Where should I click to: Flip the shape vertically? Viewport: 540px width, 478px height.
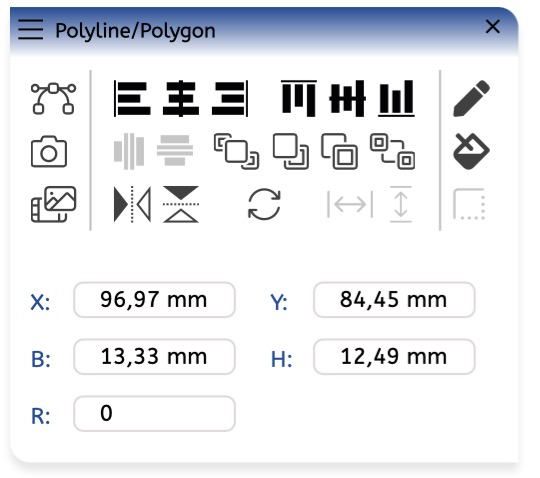pyautogui.click(x=181, y=204)
